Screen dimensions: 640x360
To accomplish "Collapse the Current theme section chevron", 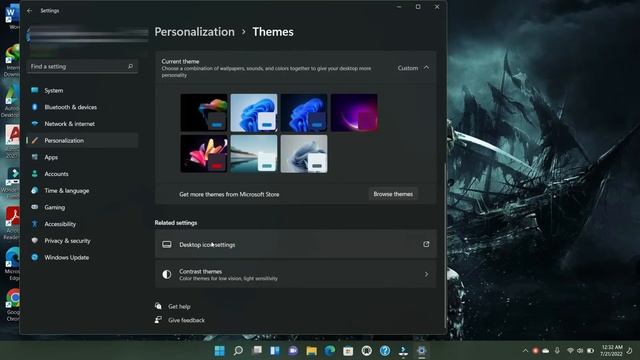I will (426, 68).
